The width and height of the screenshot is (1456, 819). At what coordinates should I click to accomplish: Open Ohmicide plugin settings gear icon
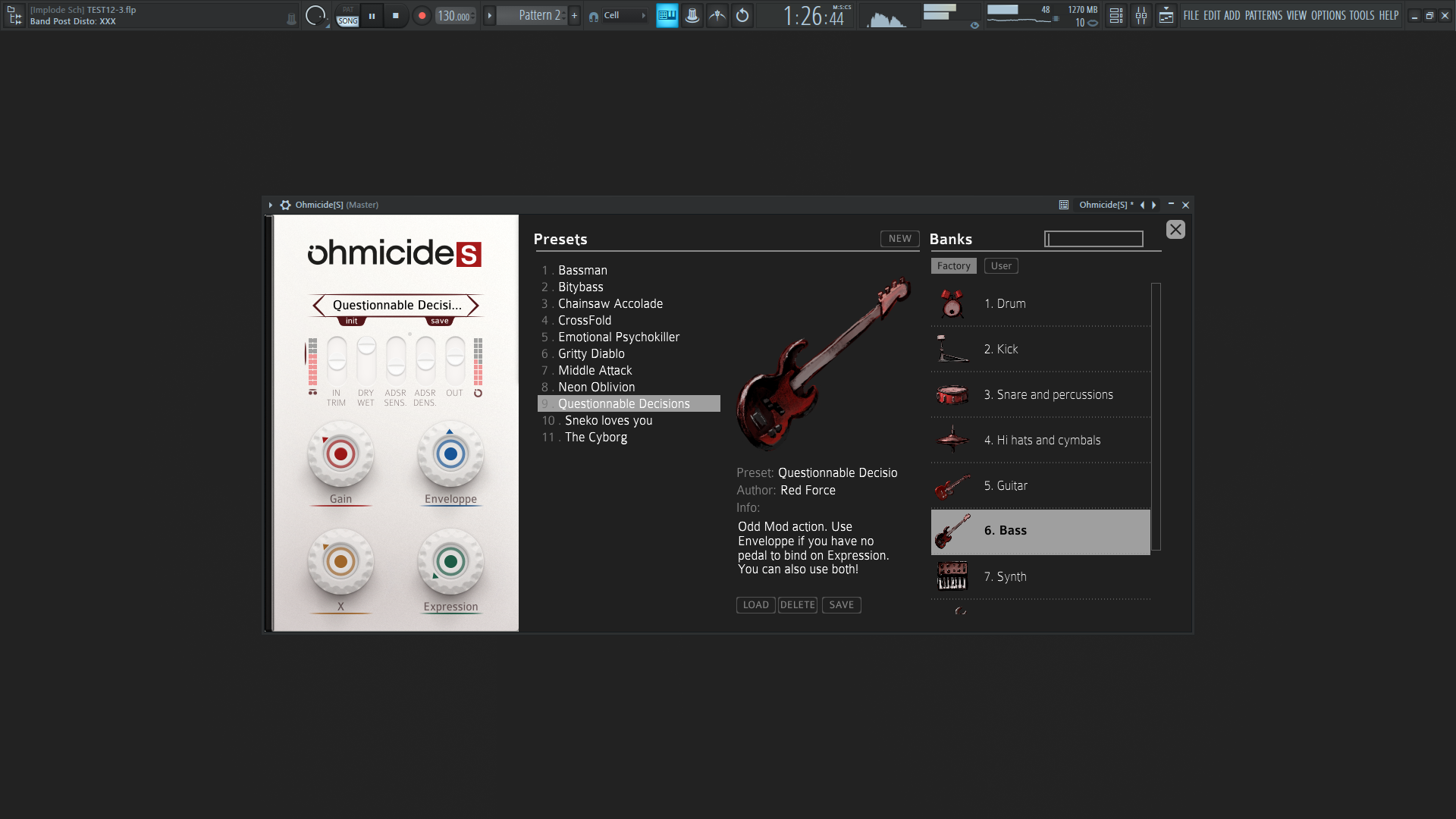click(x=285, y=205)
